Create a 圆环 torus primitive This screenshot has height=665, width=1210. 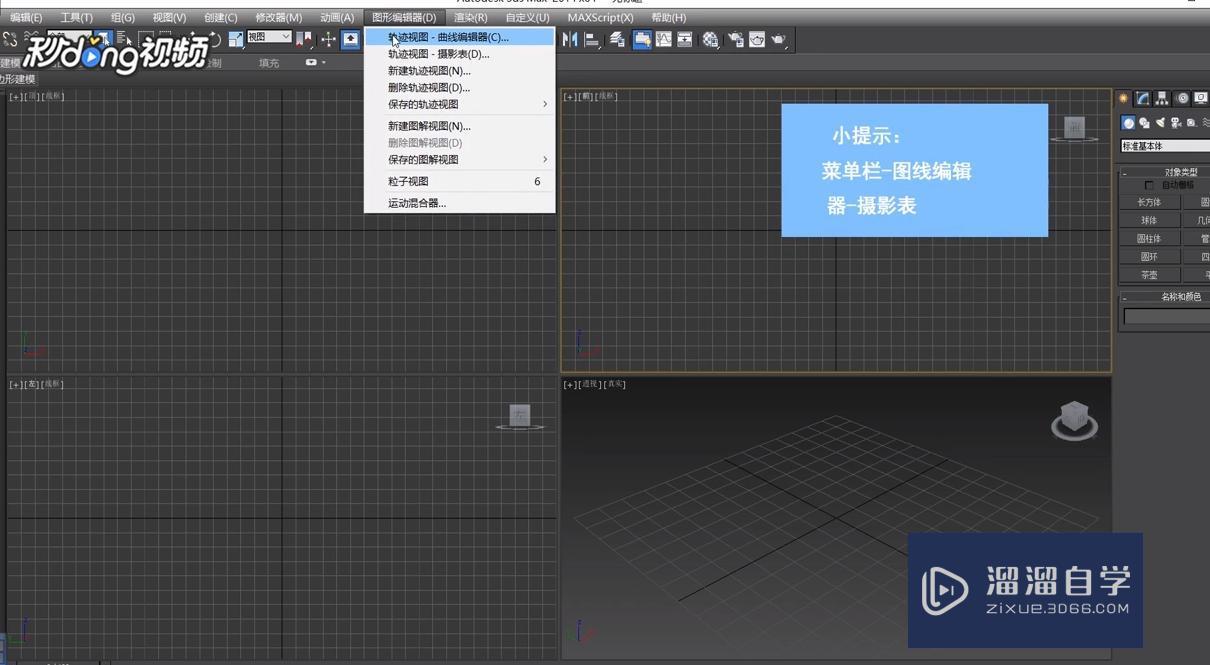[1149, 256]
